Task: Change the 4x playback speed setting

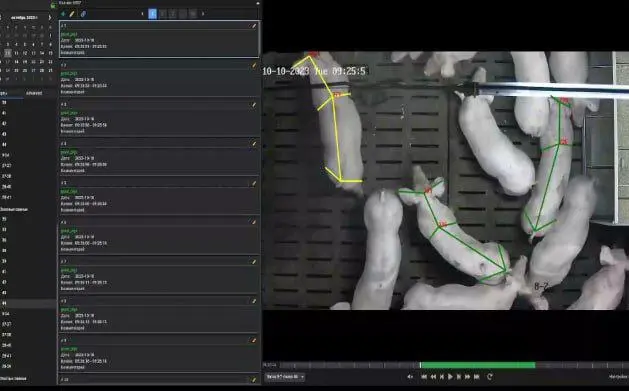Action: 410,377
